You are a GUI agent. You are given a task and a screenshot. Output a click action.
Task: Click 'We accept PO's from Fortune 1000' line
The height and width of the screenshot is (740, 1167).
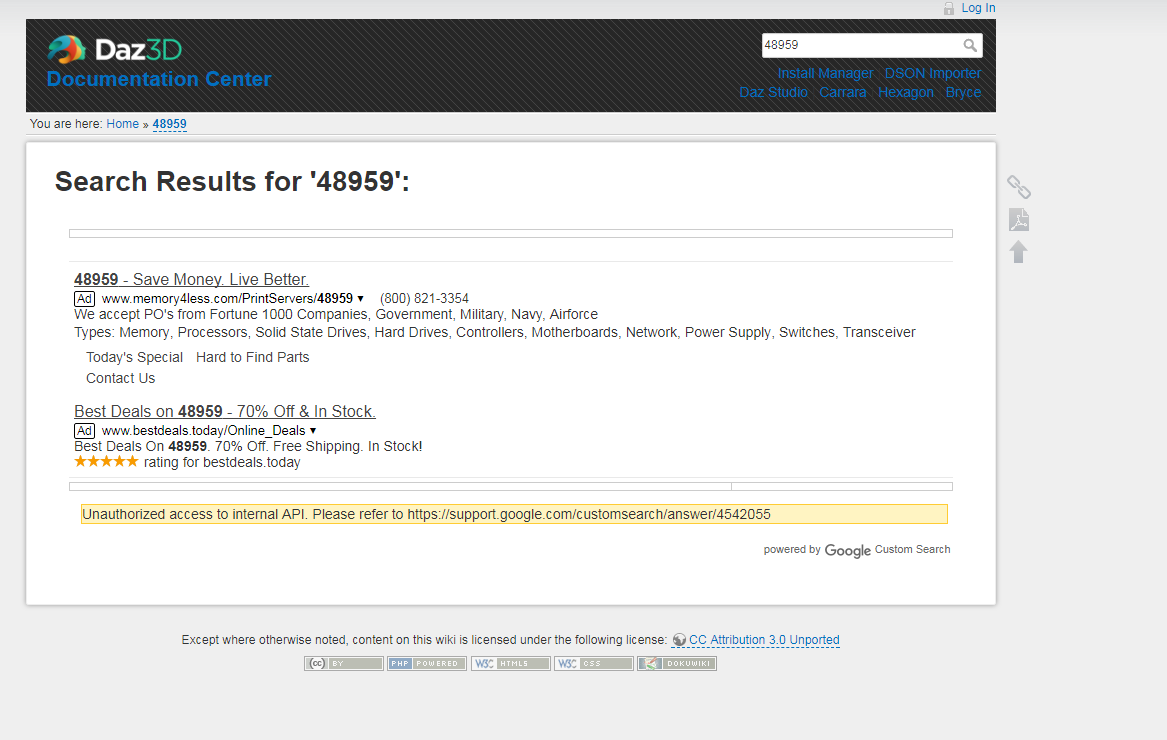(x=336, y=314)
